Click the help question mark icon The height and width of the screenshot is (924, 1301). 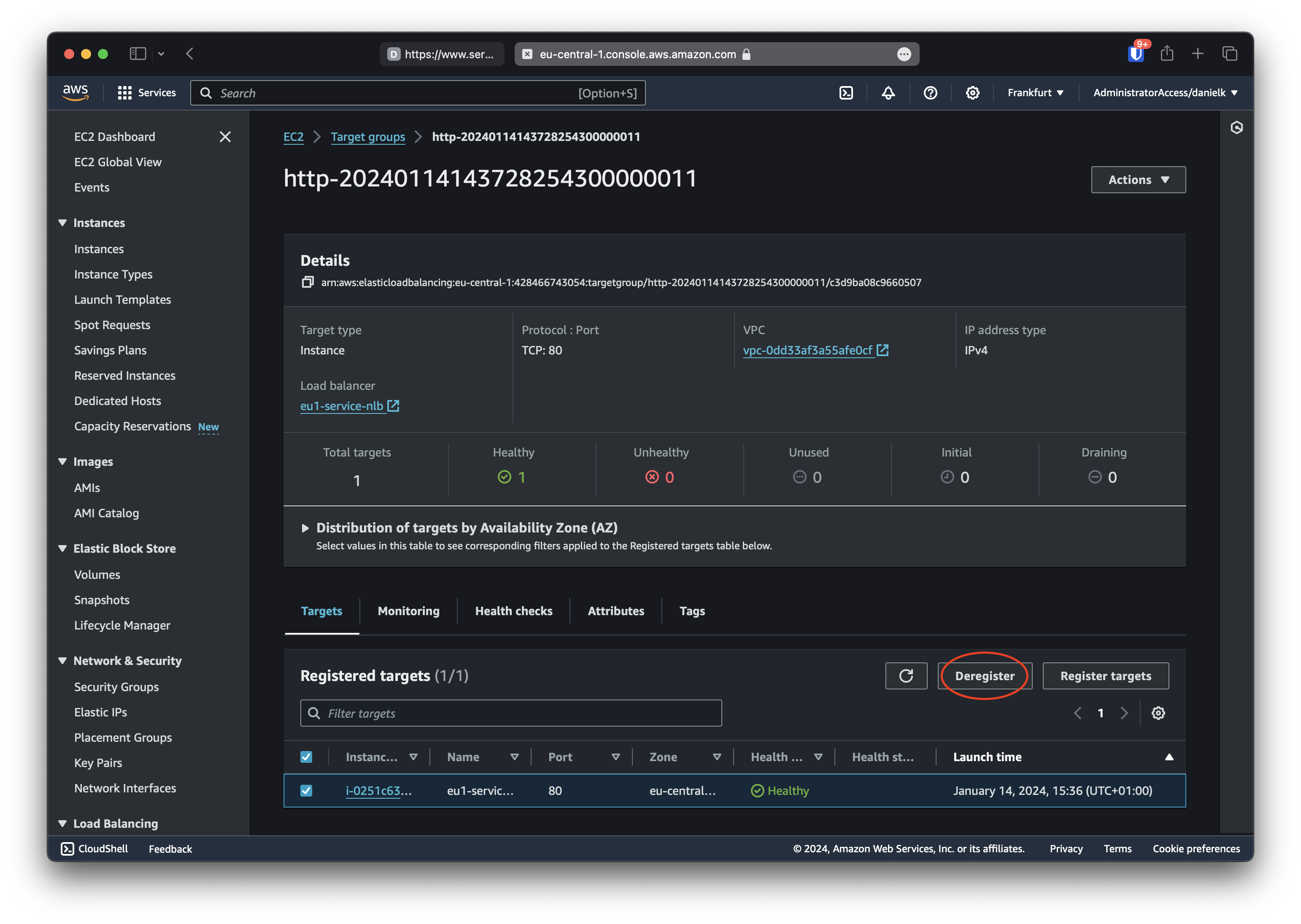[x=929, y=92]
